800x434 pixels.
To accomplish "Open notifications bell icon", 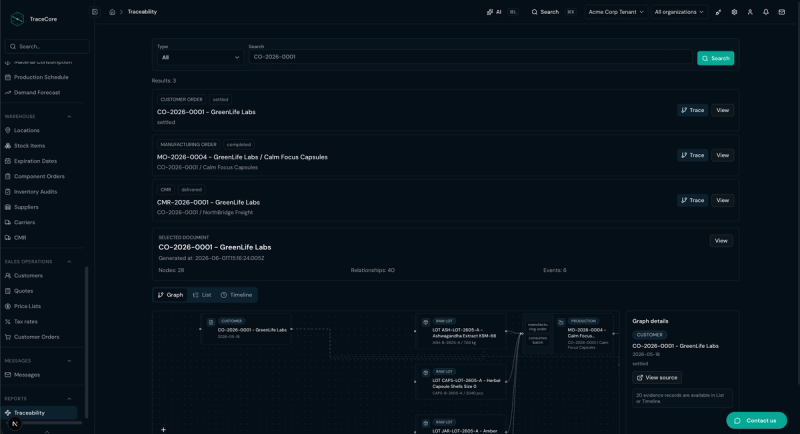I will click(x=766, y=12).
